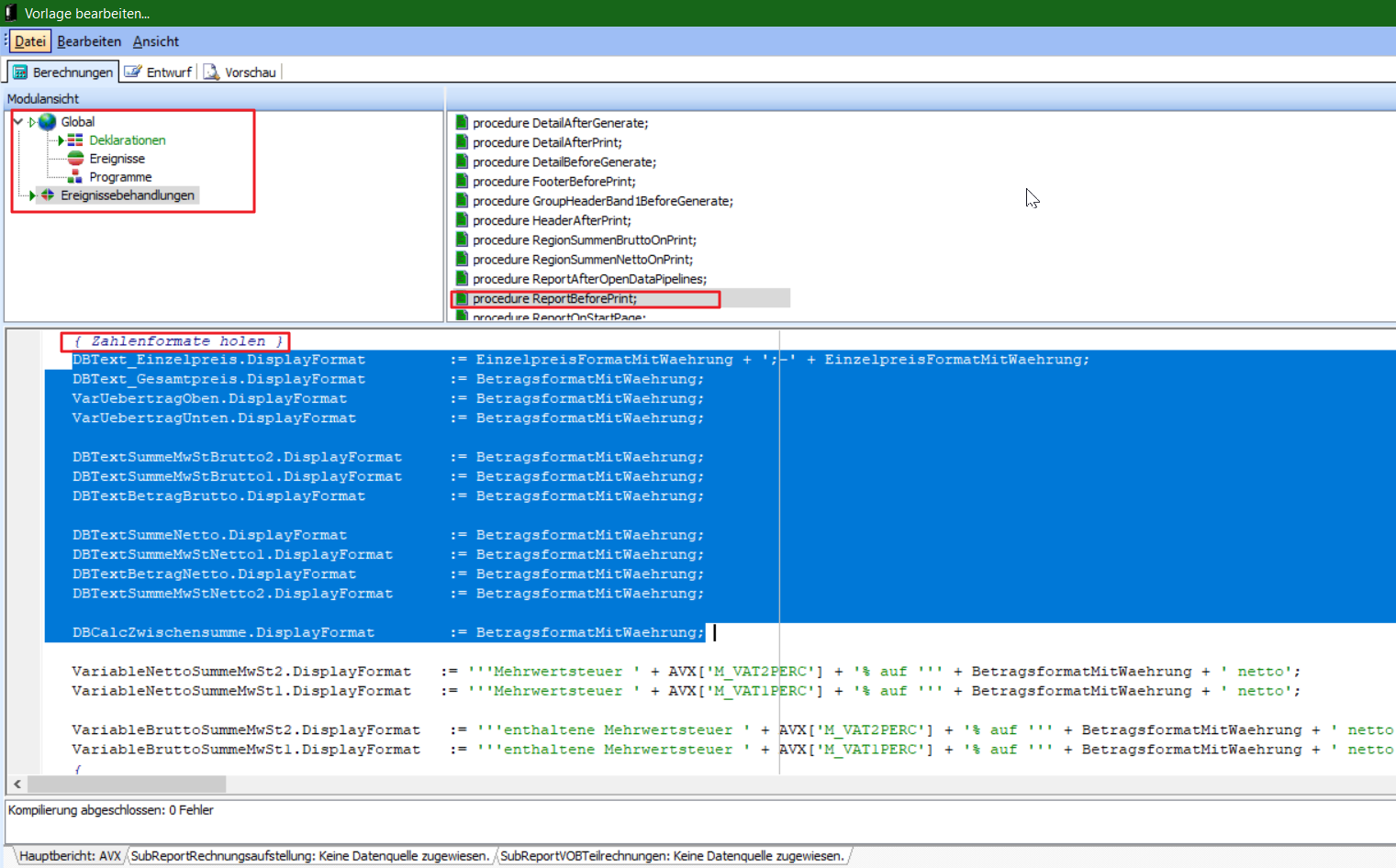Select procedure DetailAfterPrint entry
This screenshot has height=868, width=1396.
[x=547, y=142]
